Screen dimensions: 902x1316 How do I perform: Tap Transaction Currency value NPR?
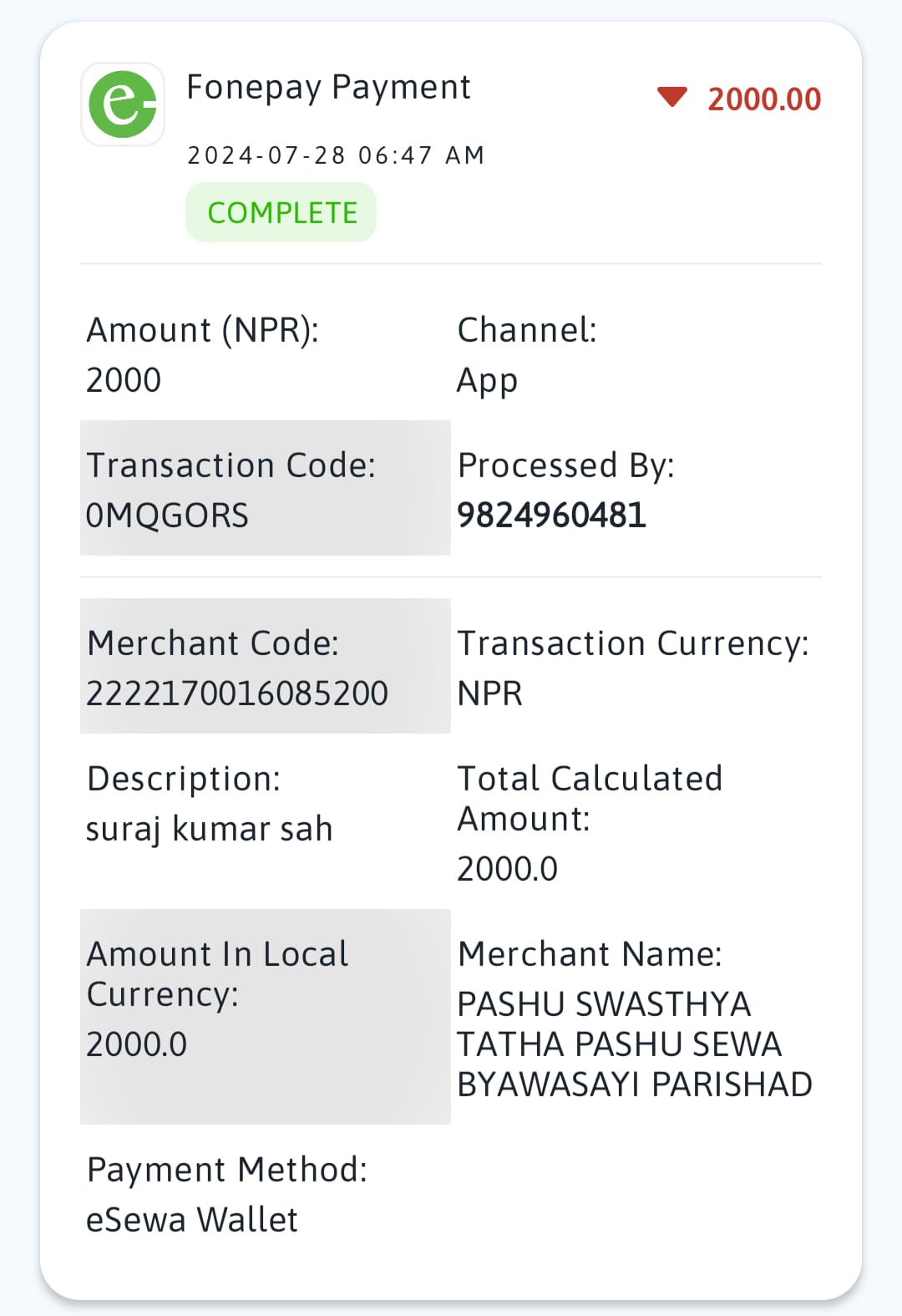tap(489, 694)
